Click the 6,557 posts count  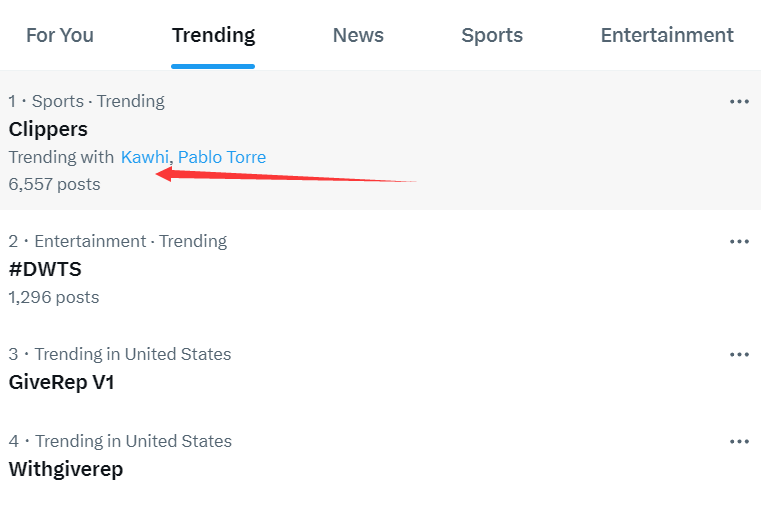(54, 184)
